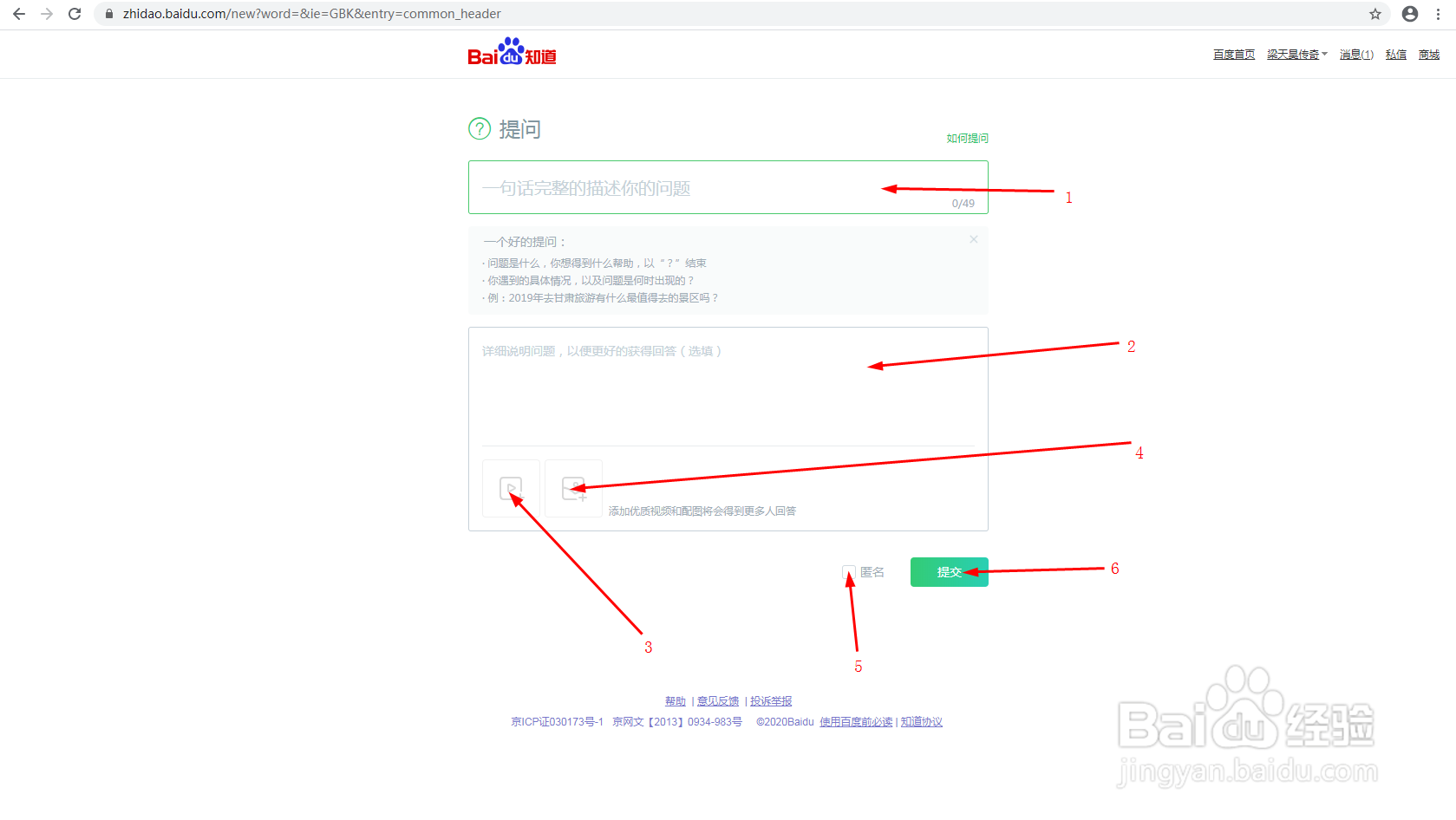Bookmark this page with star
The height and width of the screenshot is (820, 1456).
[x=1375, y=14]
